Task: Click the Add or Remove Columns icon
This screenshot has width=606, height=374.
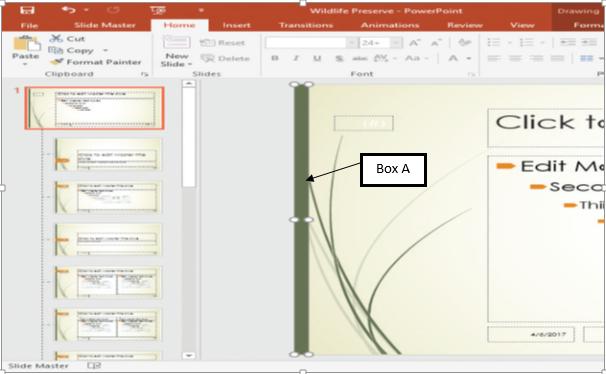Action: (x=587, y=58)
